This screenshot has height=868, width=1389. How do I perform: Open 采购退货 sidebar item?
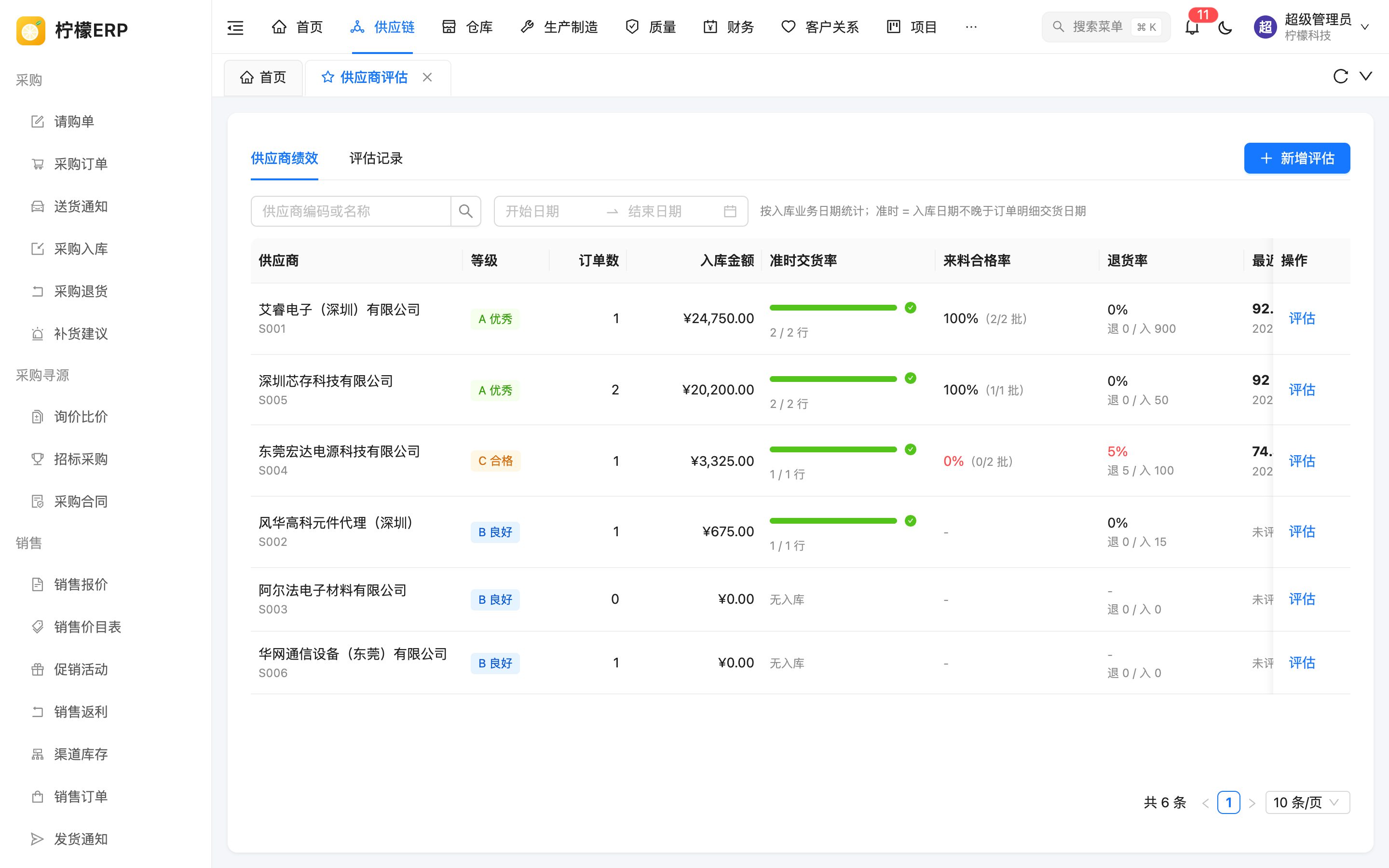[x=106, y=292]
